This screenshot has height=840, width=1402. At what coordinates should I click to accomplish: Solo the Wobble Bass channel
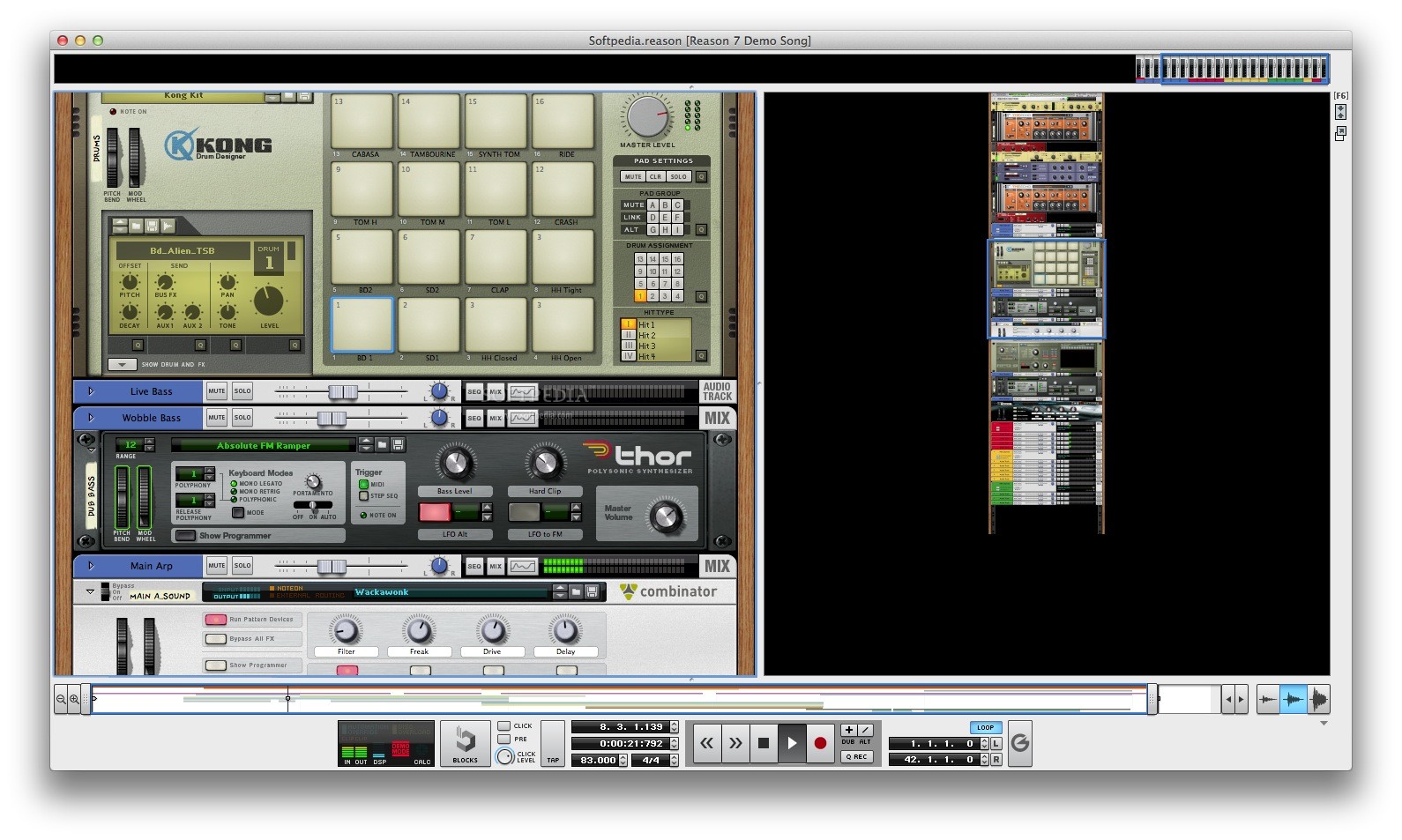click(x=242, y=418)
